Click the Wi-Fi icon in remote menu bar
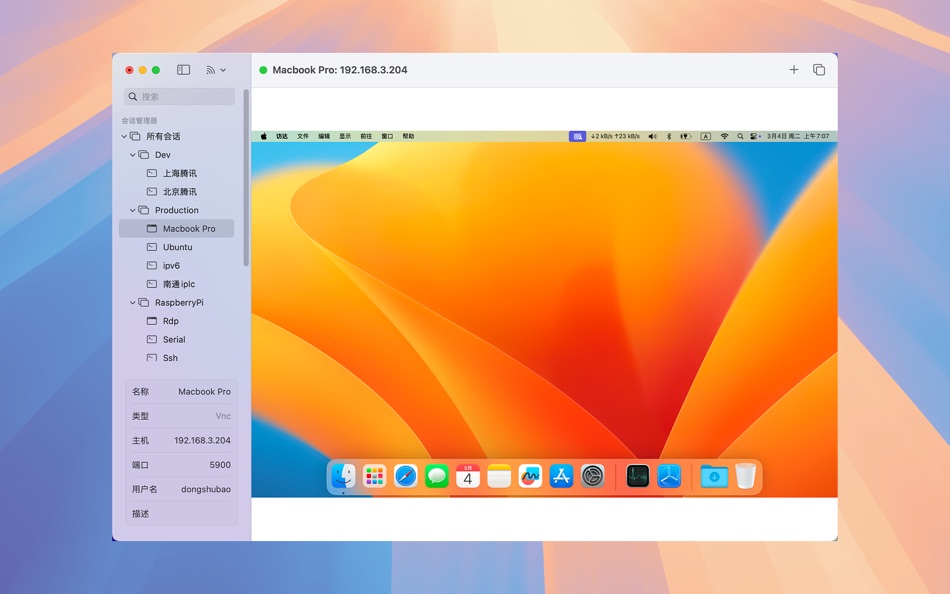The width and height of the screenshot is (950, 594). click(x=724, y=136)
